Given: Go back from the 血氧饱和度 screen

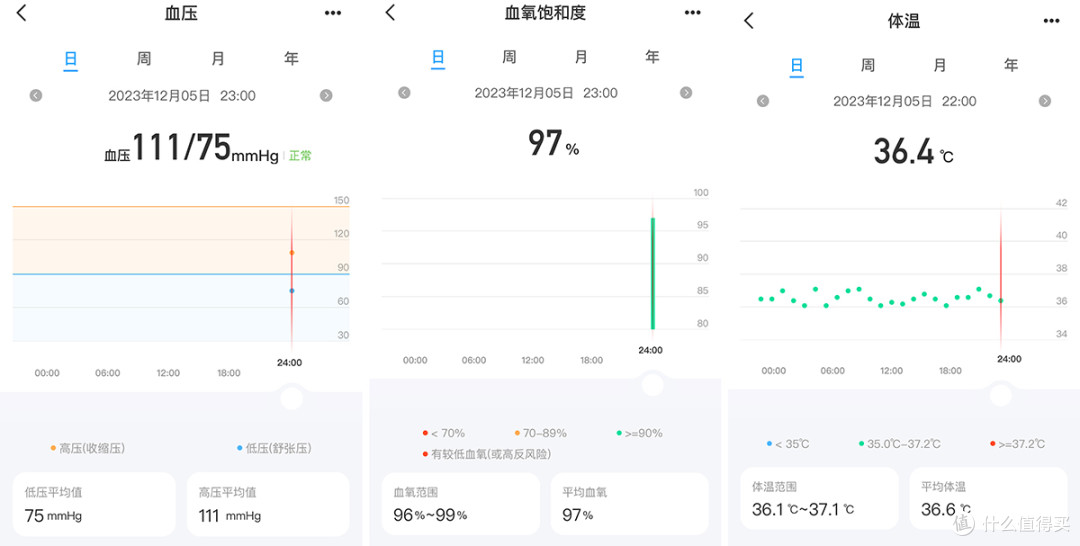Looking at the screenshot, I should 391,12.
